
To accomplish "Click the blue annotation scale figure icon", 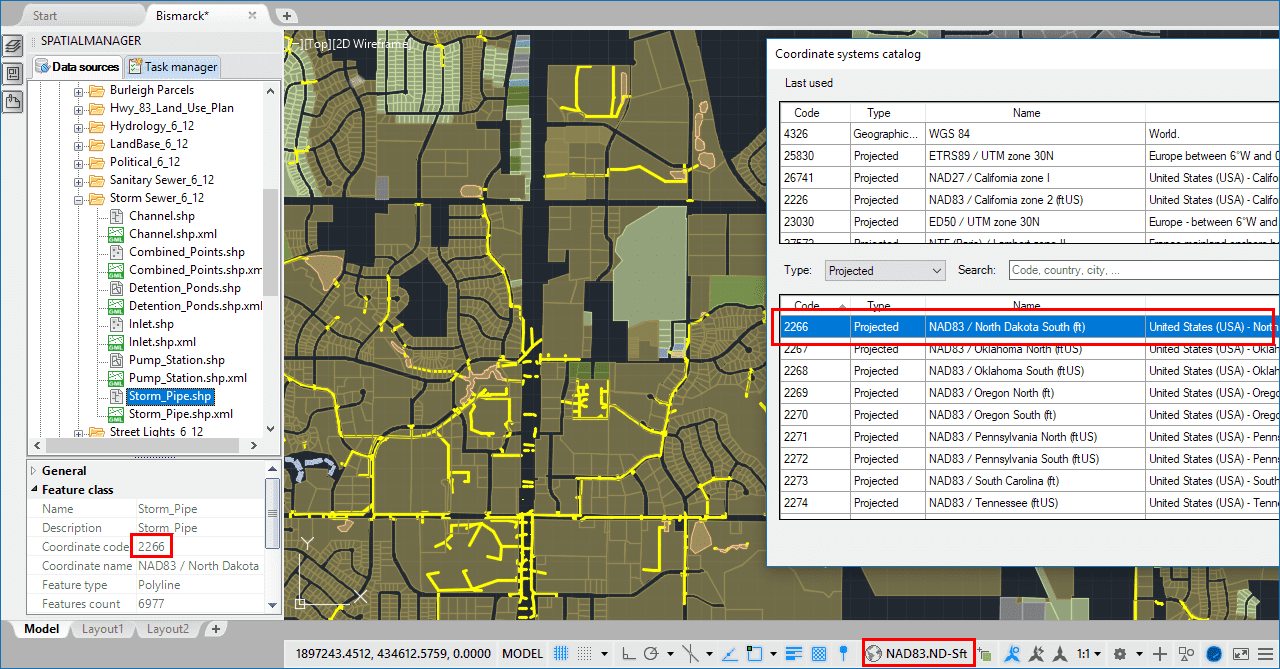I will click(1013, 654).
